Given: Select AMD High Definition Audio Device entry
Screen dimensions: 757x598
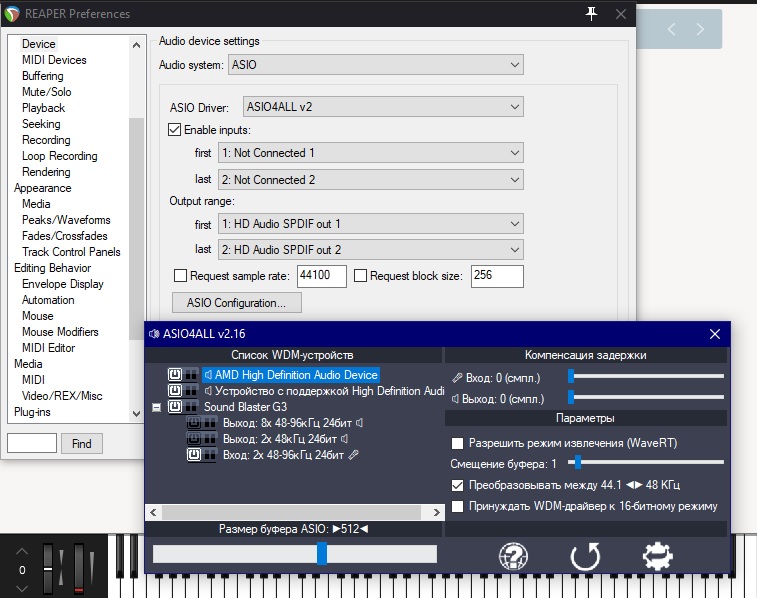Looking at the screenshot, I should tap(291, 375).
